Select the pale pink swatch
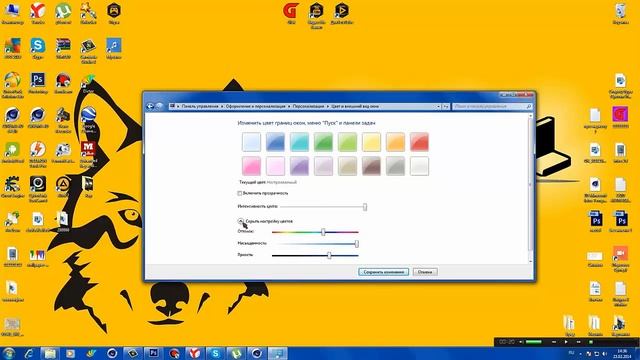The image size is (640, 360). click(x=275, y=166)
